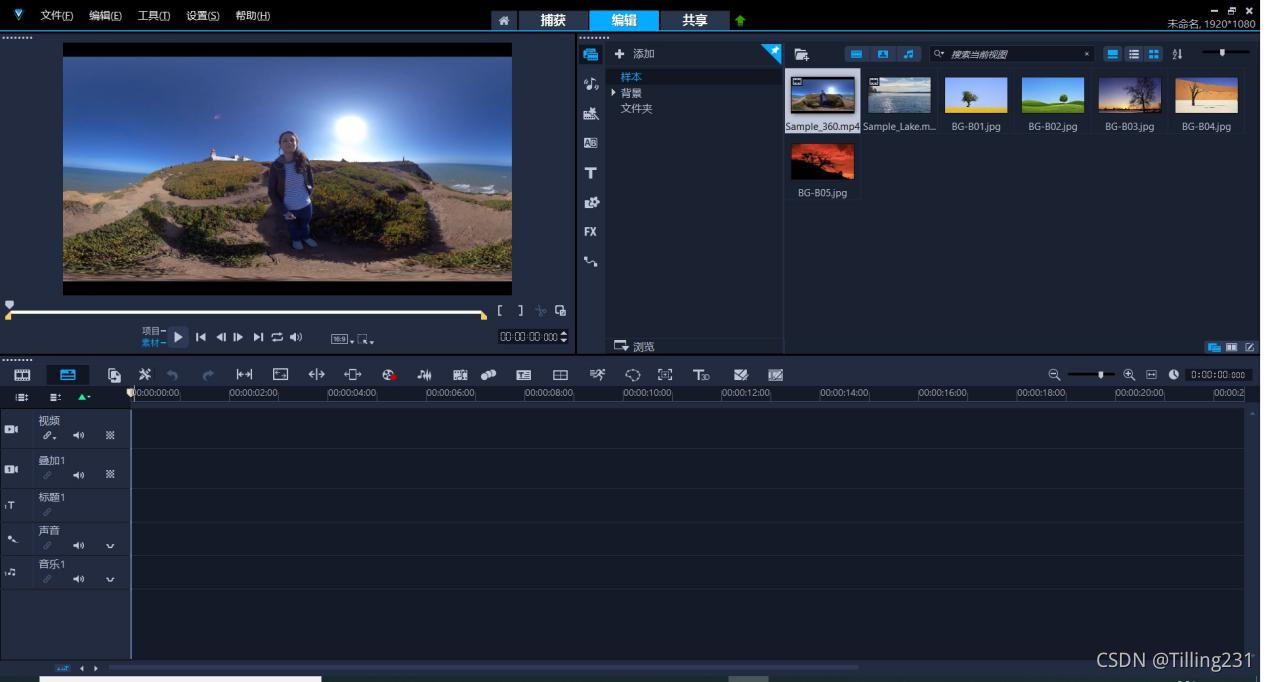
Task: Click the timeline zoom slider
Action: point(1100,375)
